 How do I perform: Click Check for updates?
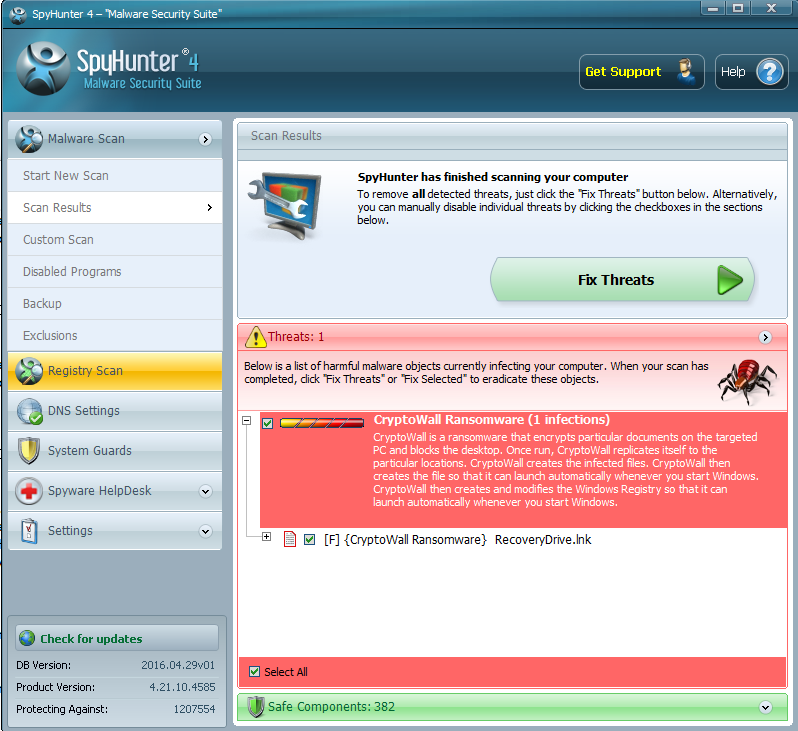pos(117,638)
